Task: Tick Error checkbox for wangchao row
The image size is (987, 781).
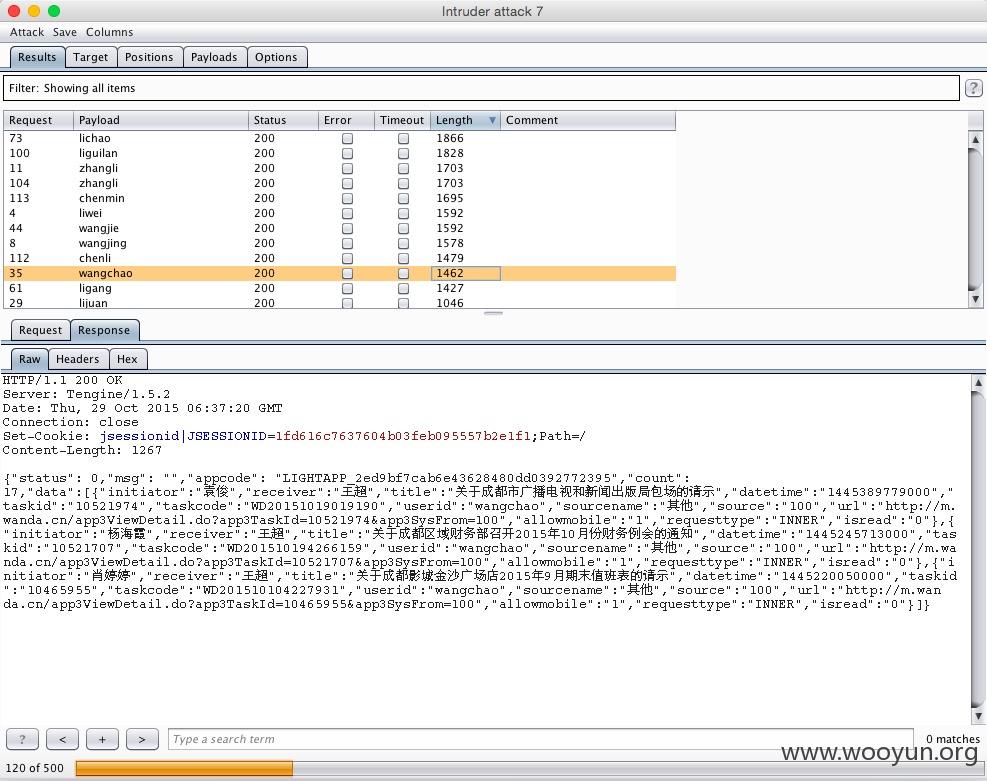Action: 347,274
